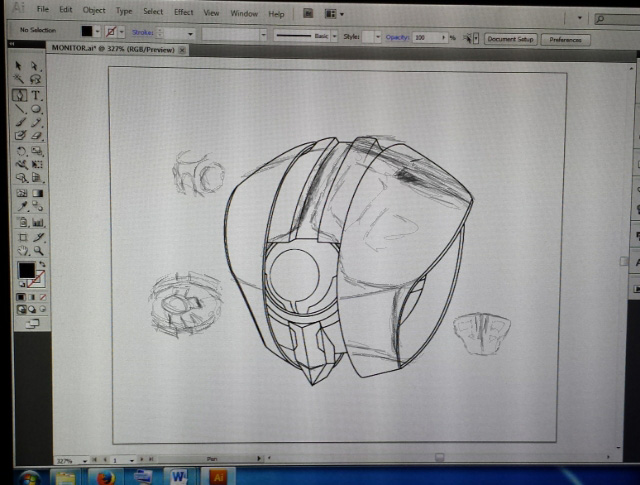
Task: Select the Eraser tool
Action: coord(37,135)
